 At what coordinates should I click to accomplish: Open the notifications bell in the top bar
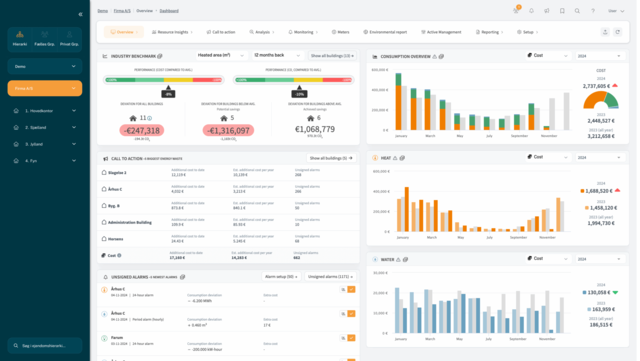click(531, 11)
